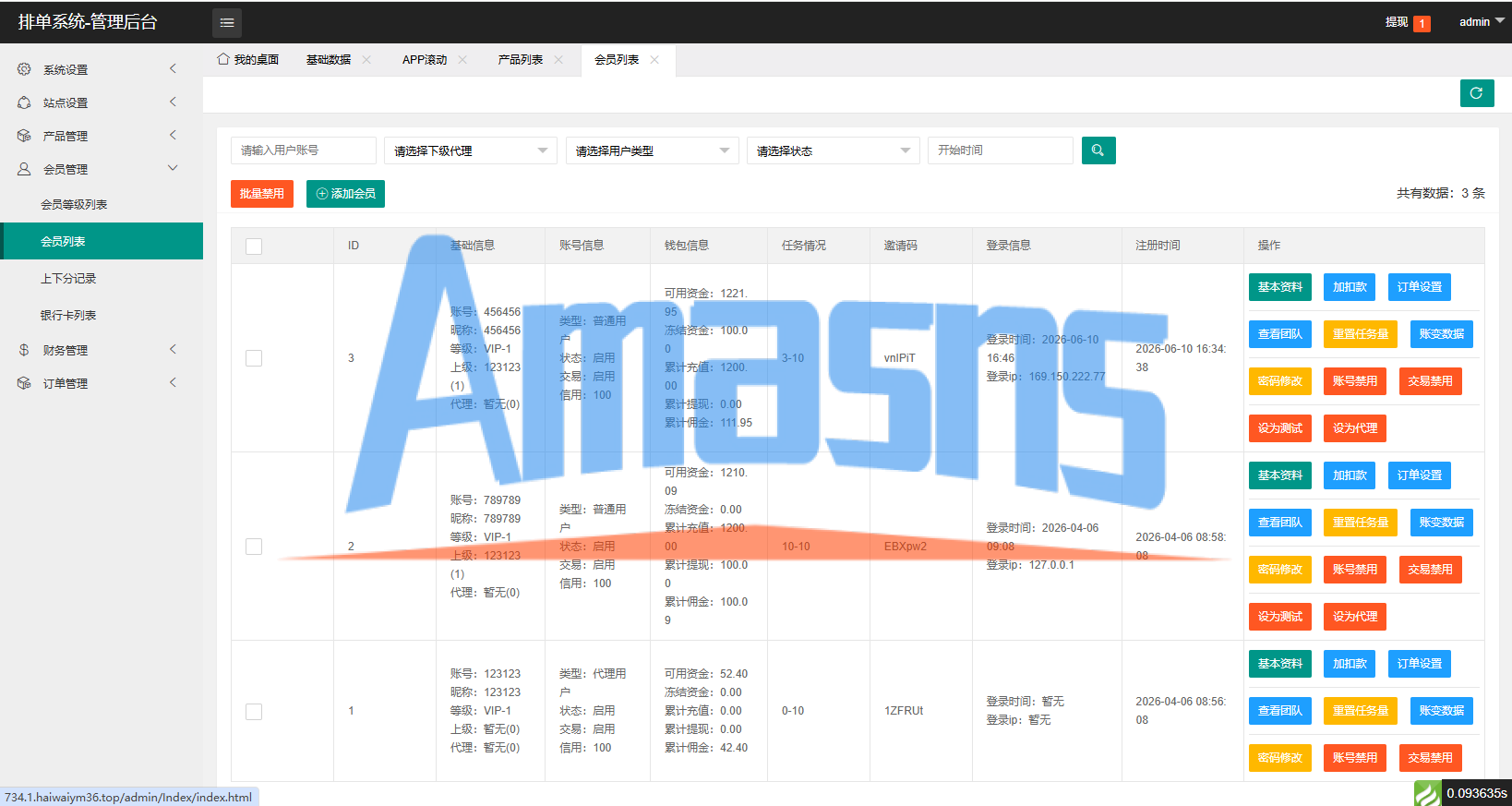
Task: Open the 请选择下级代理 dropdown
Action: pos(471,150)
